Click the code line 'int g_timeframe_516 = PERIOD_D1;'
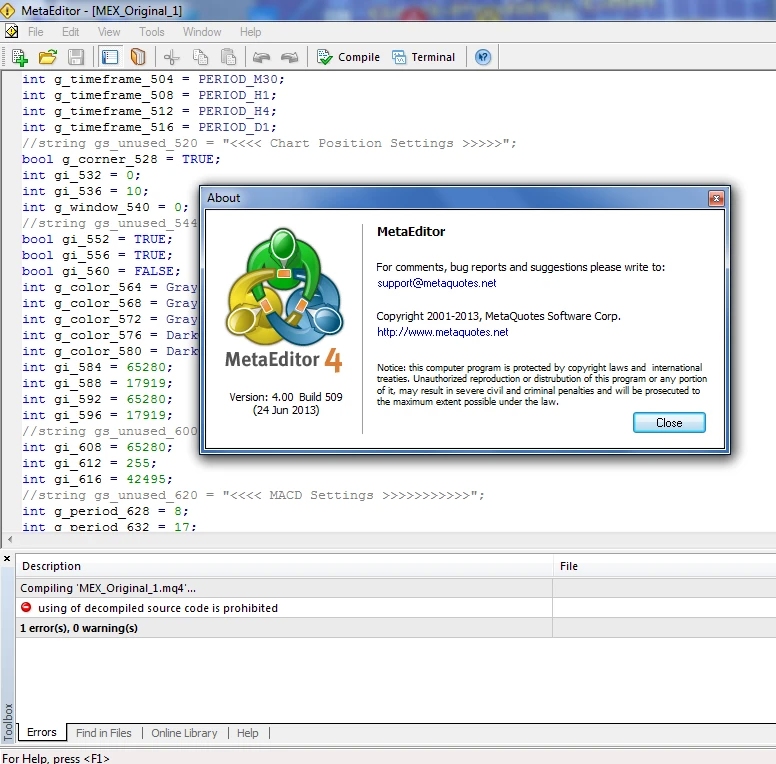 pyautogui.click(x=149, y=127)
